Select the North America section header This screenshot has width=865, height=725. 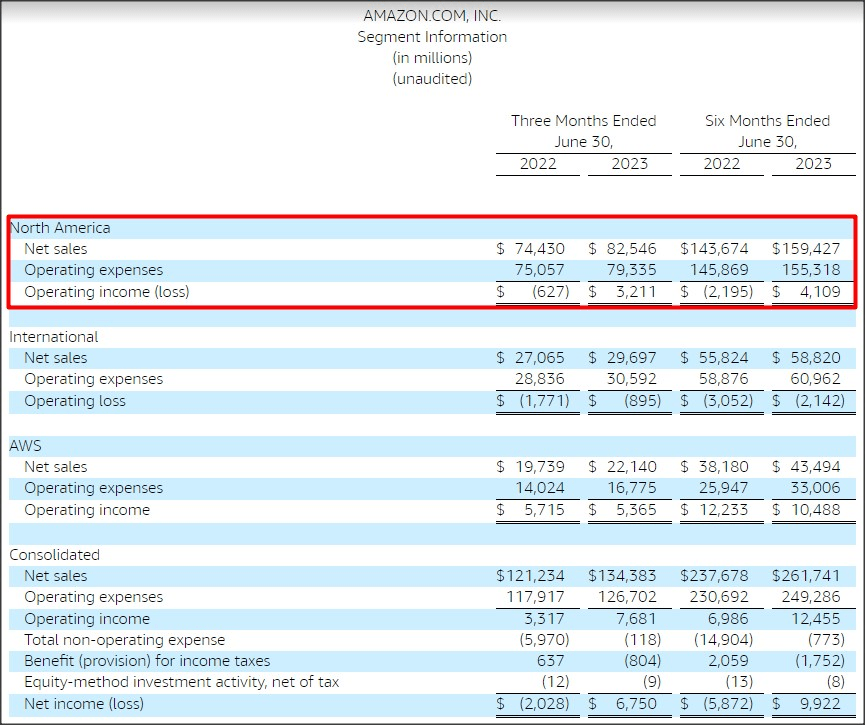click(x=61, y=227)
